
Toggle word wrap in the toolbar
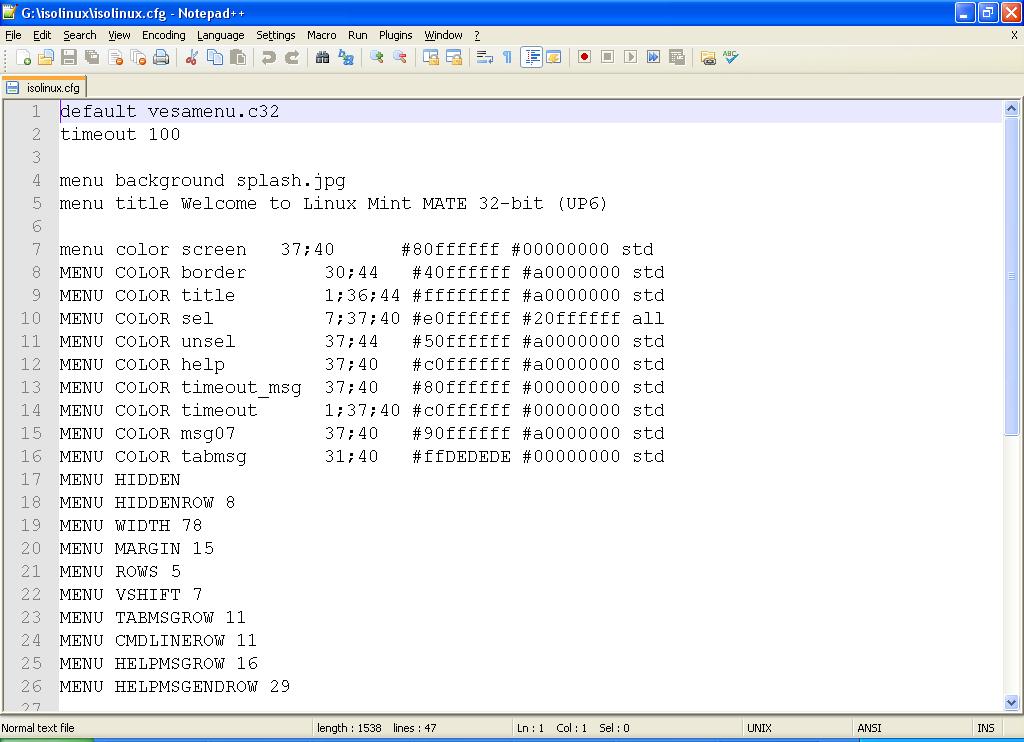pyautogui.click(x=484, y=58)
